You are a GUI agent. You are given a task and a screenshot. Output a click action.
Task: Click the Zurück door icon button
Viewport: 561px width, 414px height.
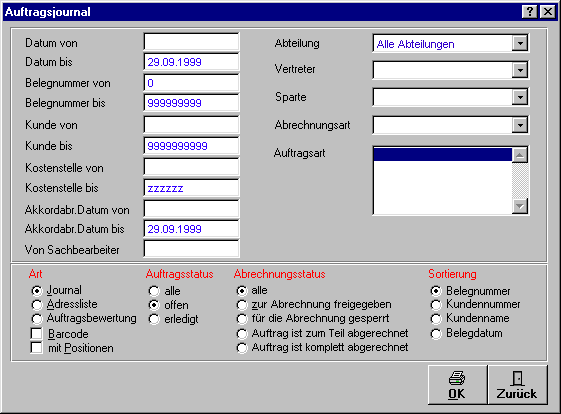coord(518,385)
